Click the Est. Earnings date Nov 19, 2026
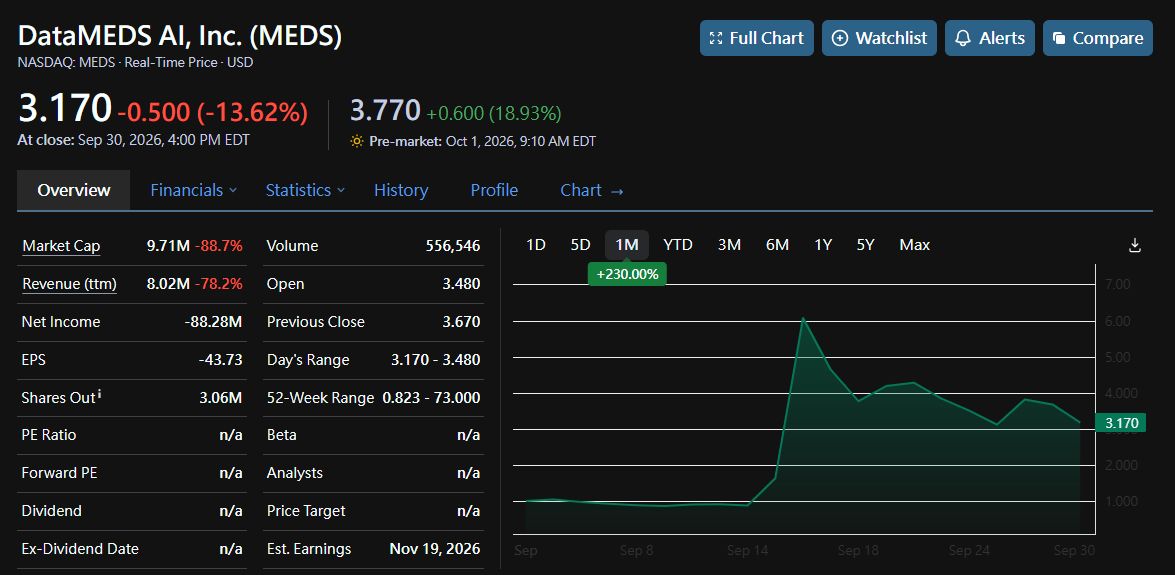The height and width of the screenshot is (575, 1175). point(435,549)
